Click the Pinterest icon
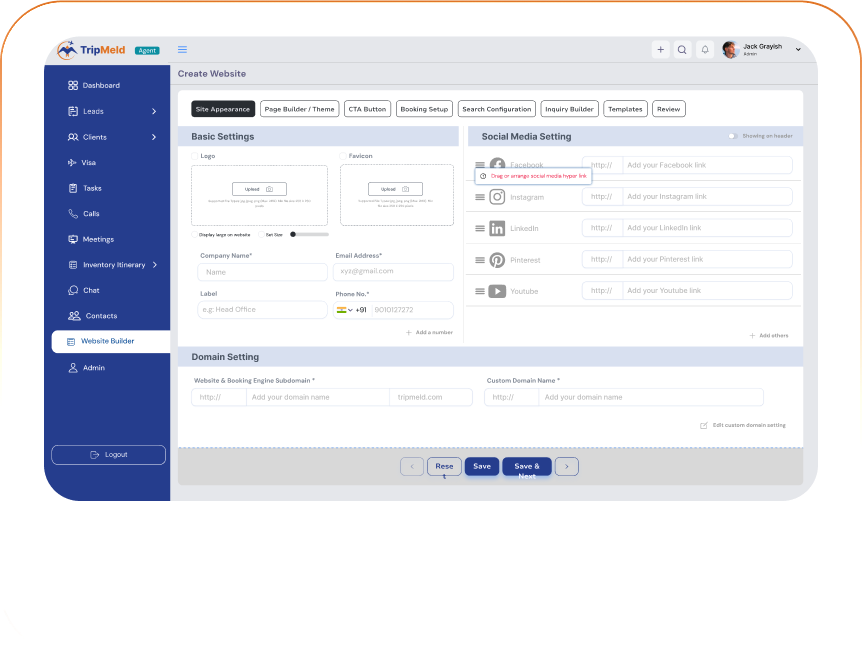The height and width of the screenshot is (652, 862). (497, 260)
